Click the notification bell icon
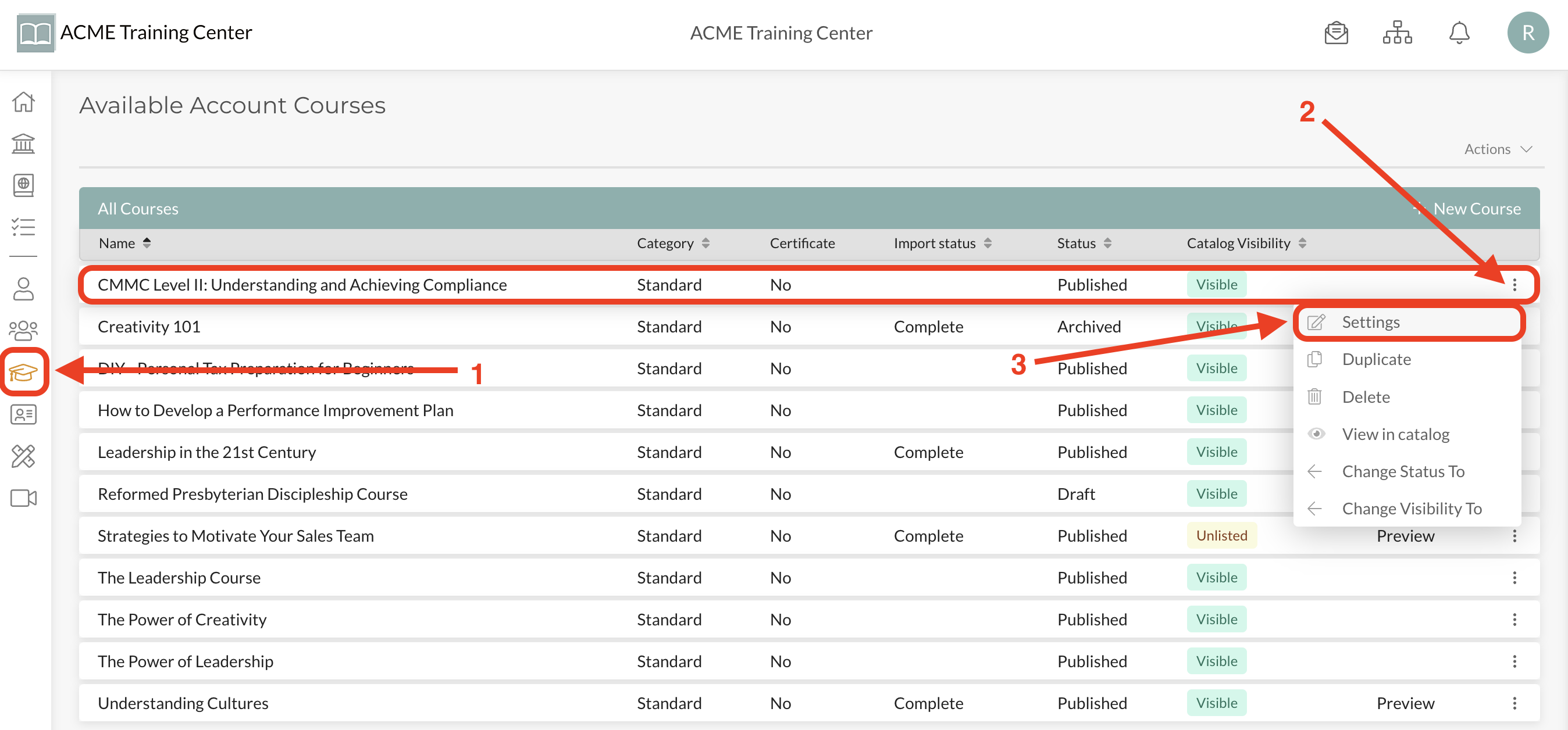This screenshot has height=730, width=1568. (1459, 33)
